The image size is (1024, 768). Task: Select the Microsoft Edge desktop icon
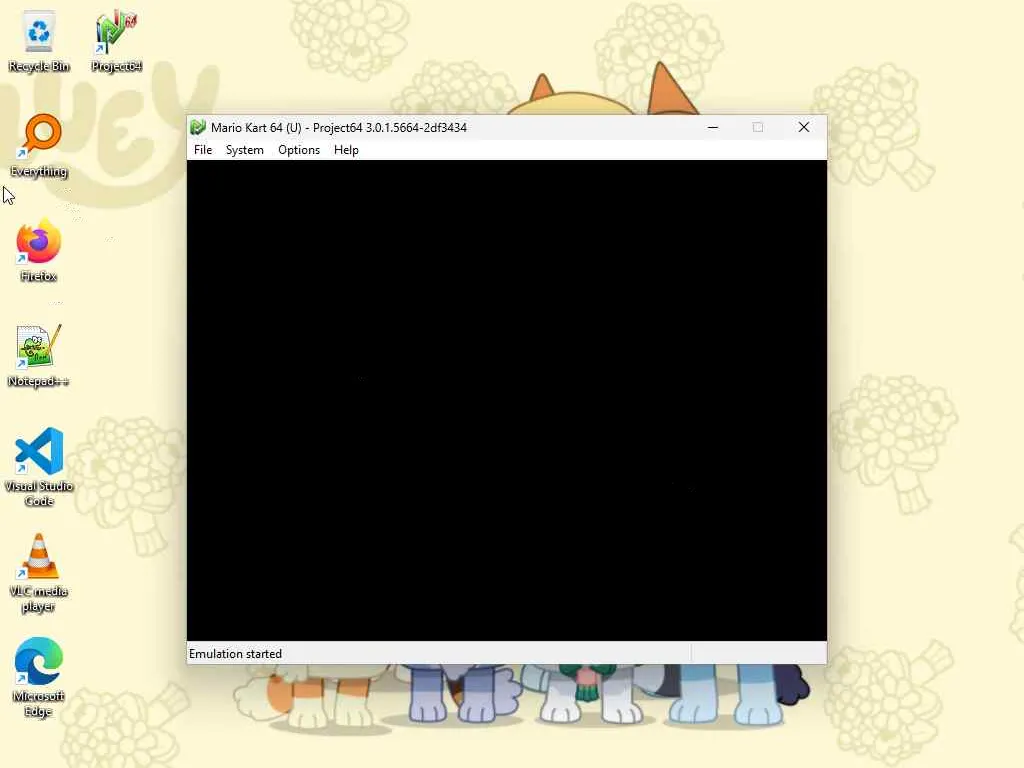[x=39, y=678]
